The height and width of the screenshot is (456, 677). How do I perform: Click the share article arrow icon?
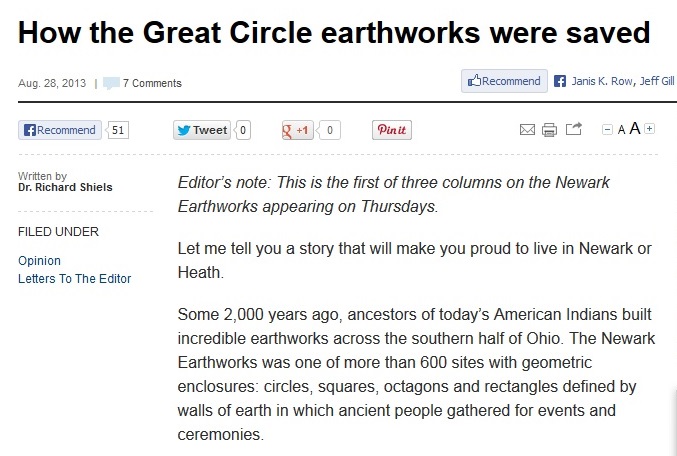pyautogui.click(x=574, y=129)
